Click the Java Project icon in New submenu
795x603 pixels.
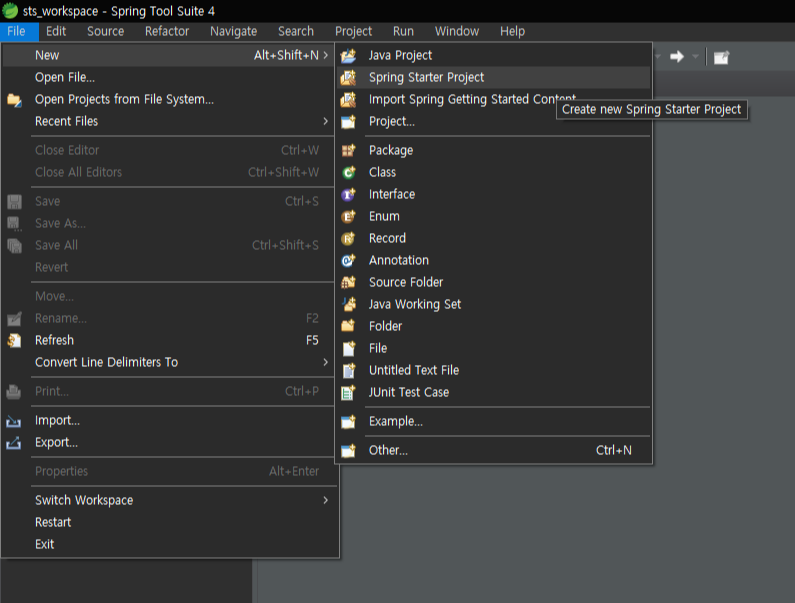click(348, 55)
